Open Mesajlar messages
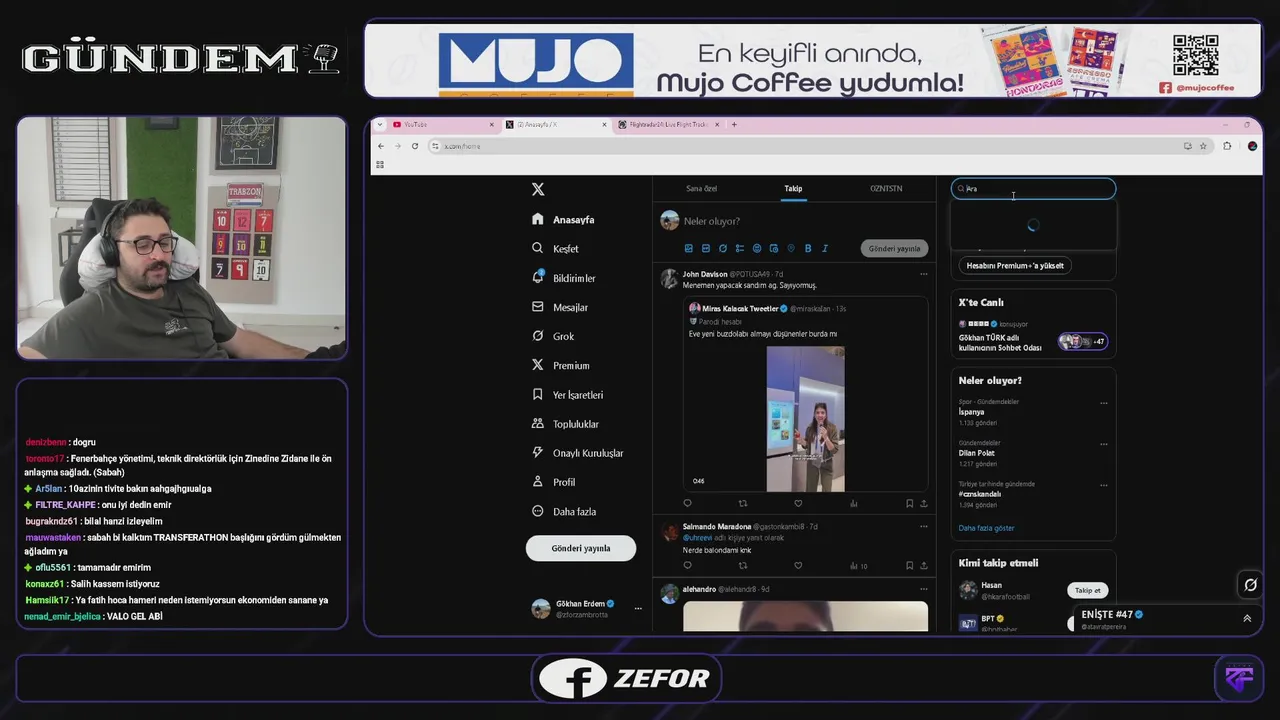The image size is (1280, 720). point(560,307)
